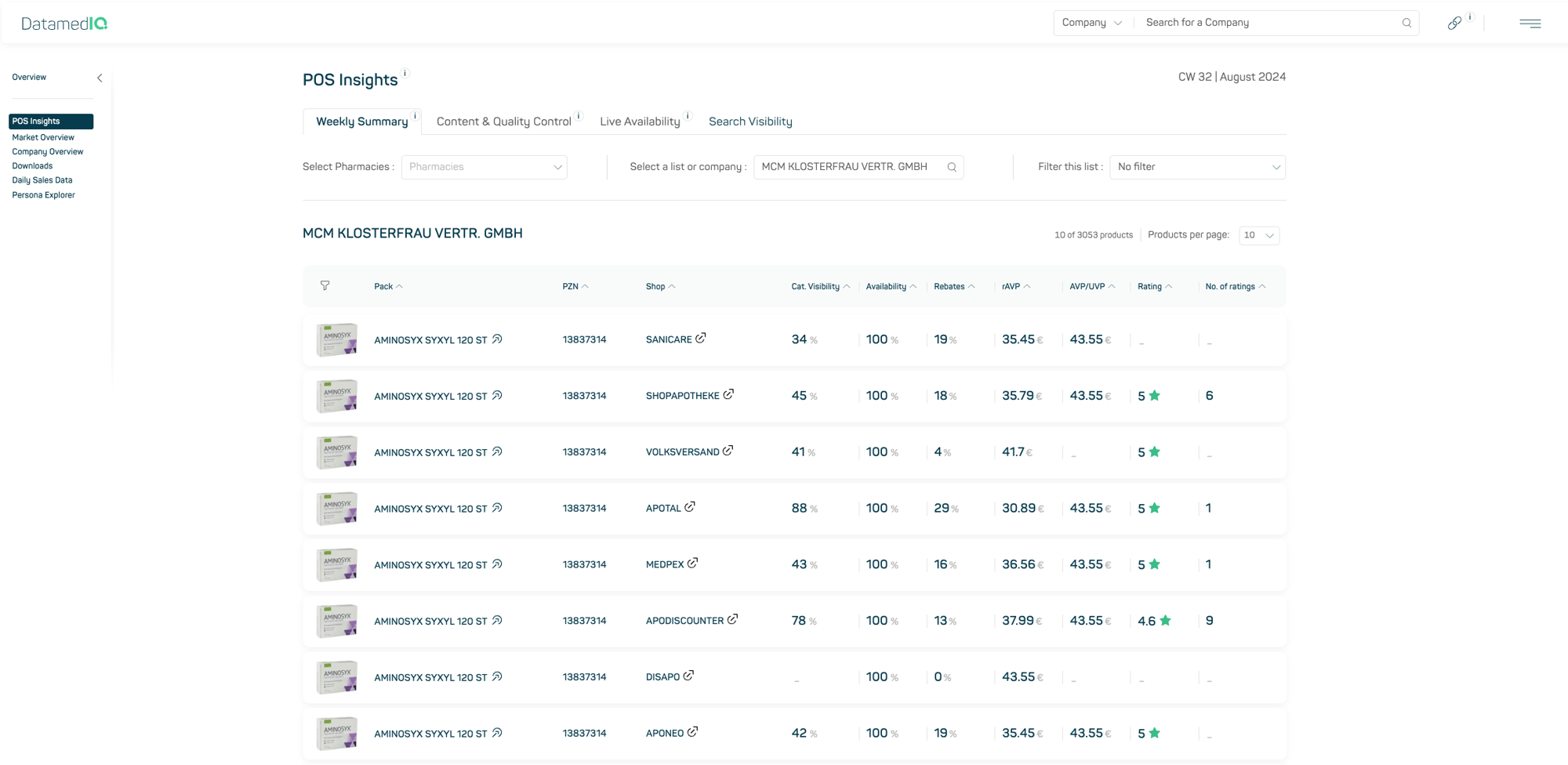Click the info icon beside POS Insights title
This screenshot has width=1568, height=765.
point(405,73)
